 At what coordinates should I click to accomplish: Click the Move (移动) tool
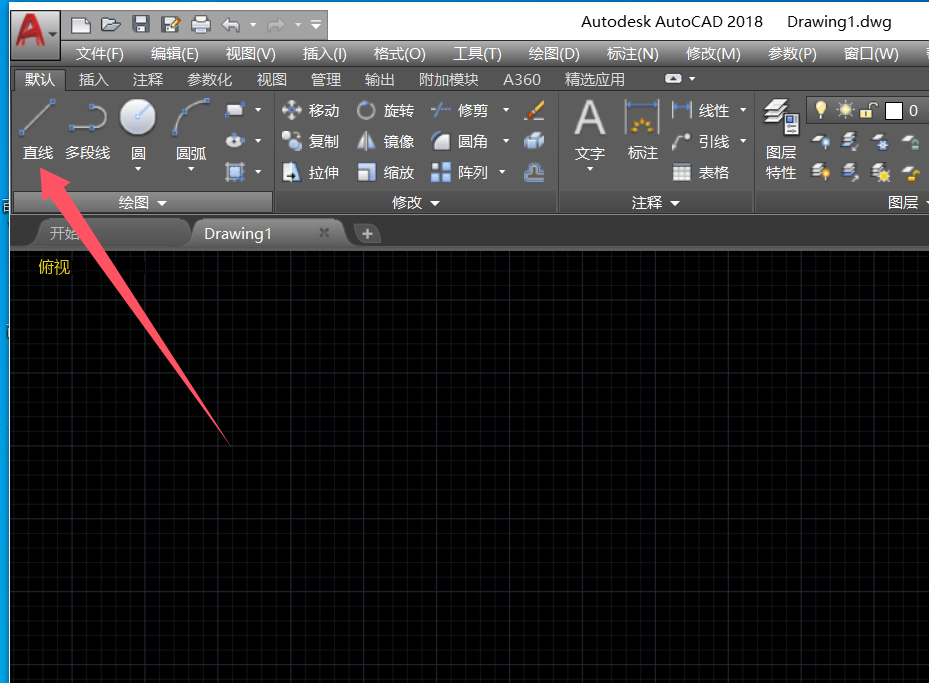click(x=310, y=111)
